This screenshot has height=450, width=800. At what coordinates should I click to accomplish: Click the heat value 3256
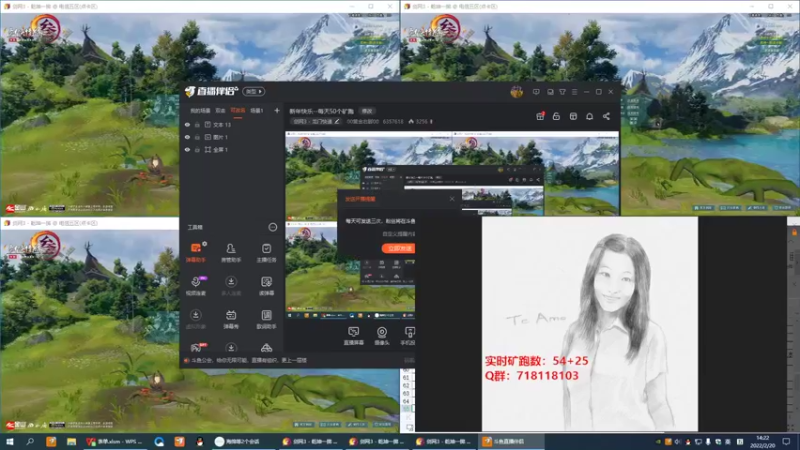[x=420, y=121]
